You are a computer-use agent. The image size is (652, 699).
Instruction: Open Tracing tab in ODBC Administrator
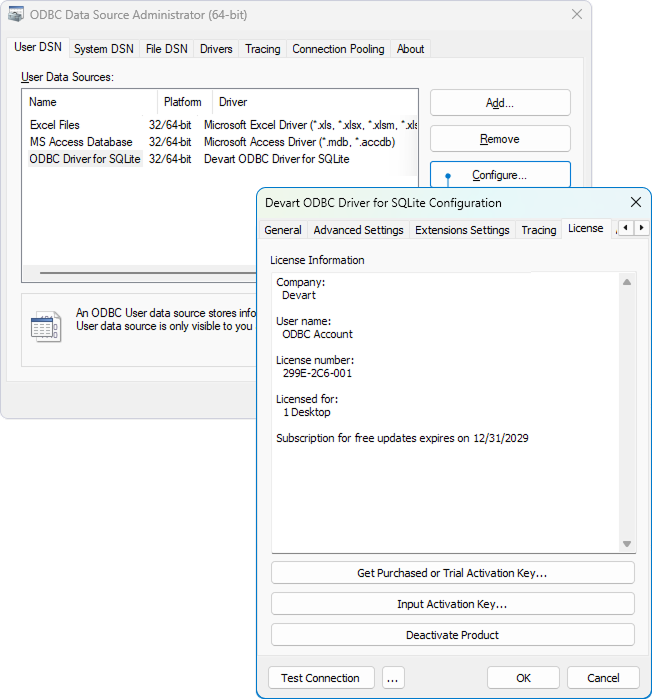[262, 49]
